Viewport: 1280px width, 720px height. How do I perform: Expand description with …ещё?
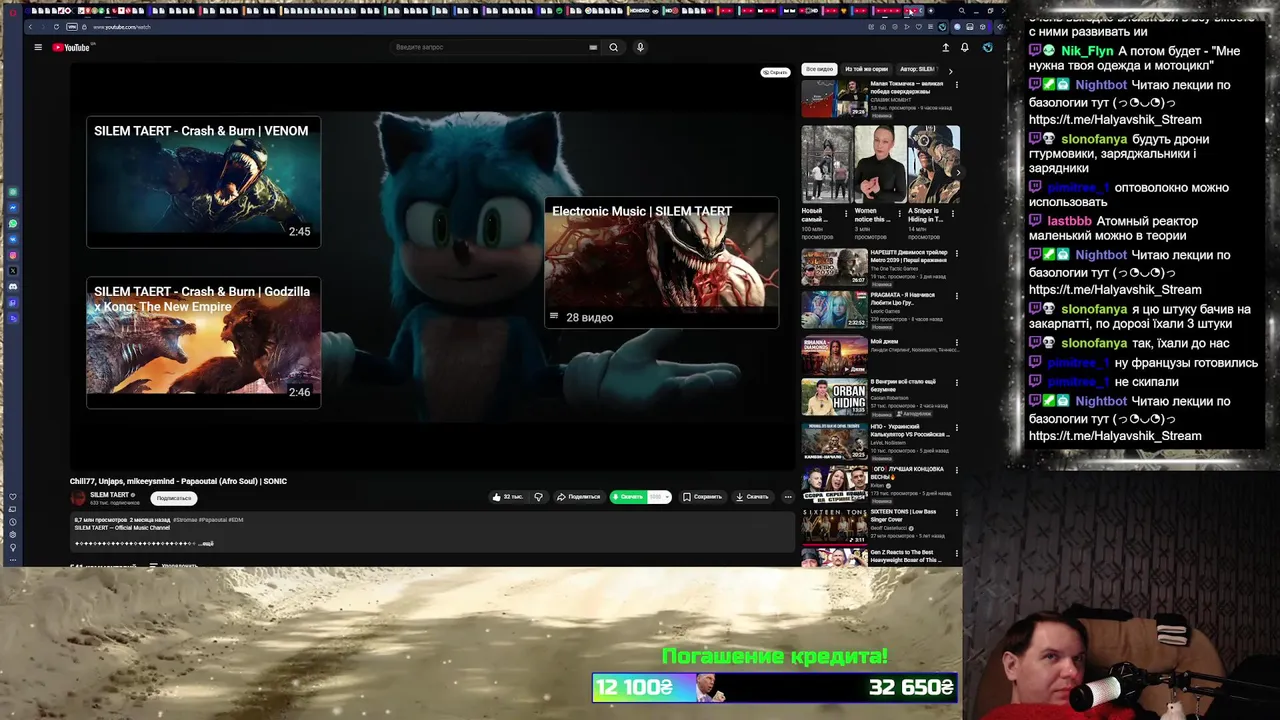206,543
